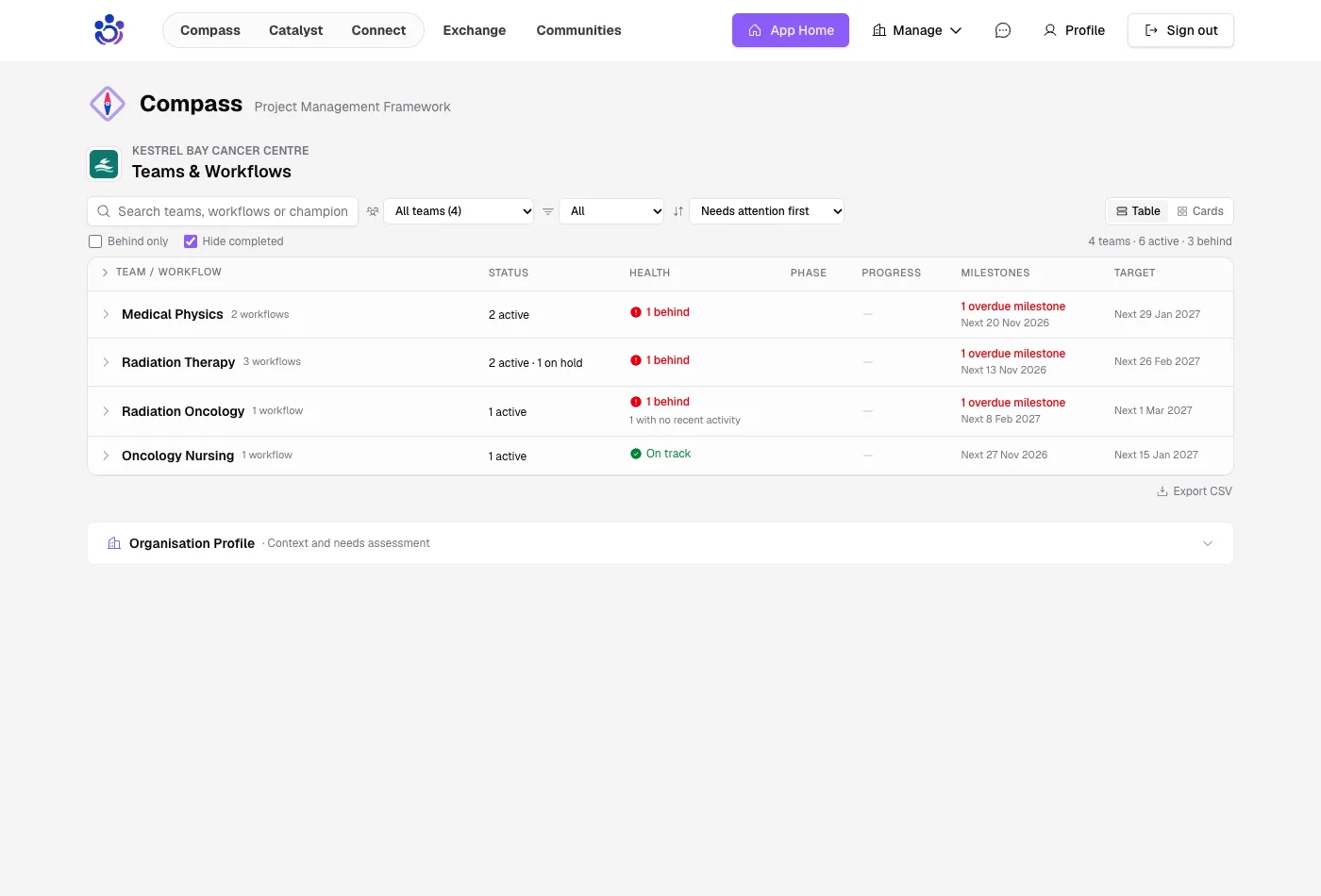Click the teams filter icon
Viewport: 1321px width, 896px height.
(373, 211)
